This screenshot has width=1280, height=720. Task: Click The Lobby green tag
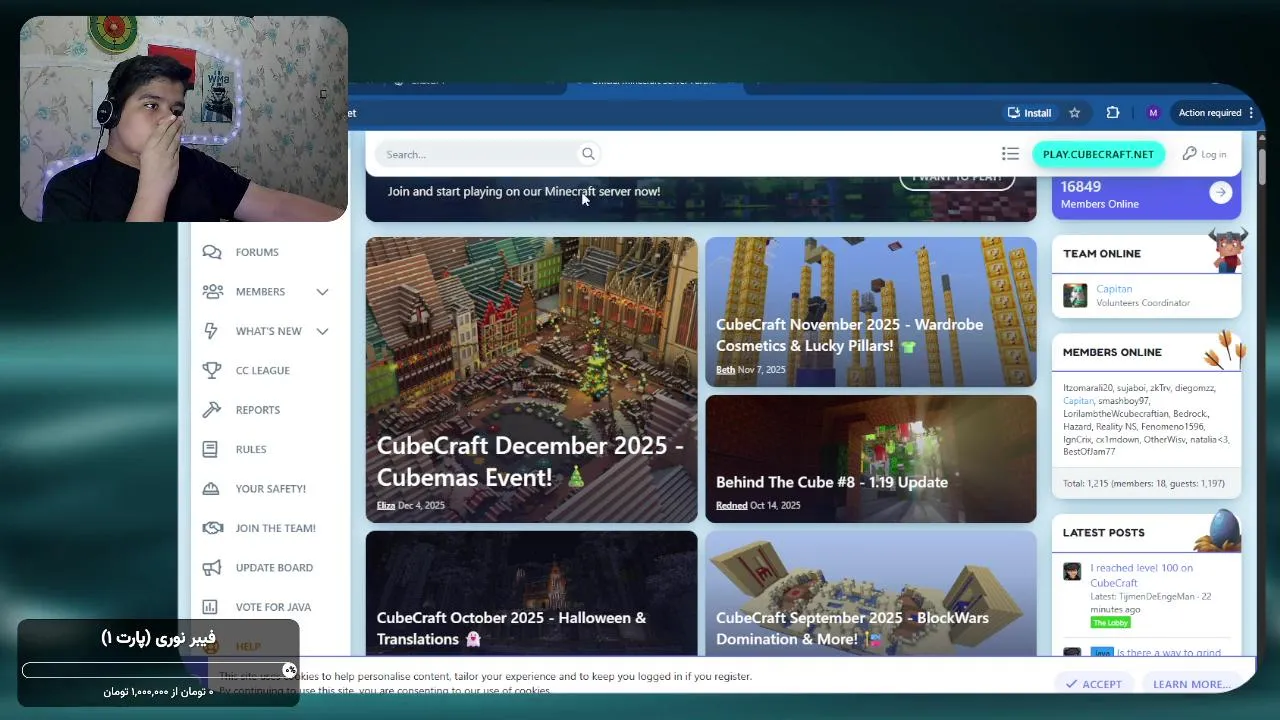(1110, 622)
